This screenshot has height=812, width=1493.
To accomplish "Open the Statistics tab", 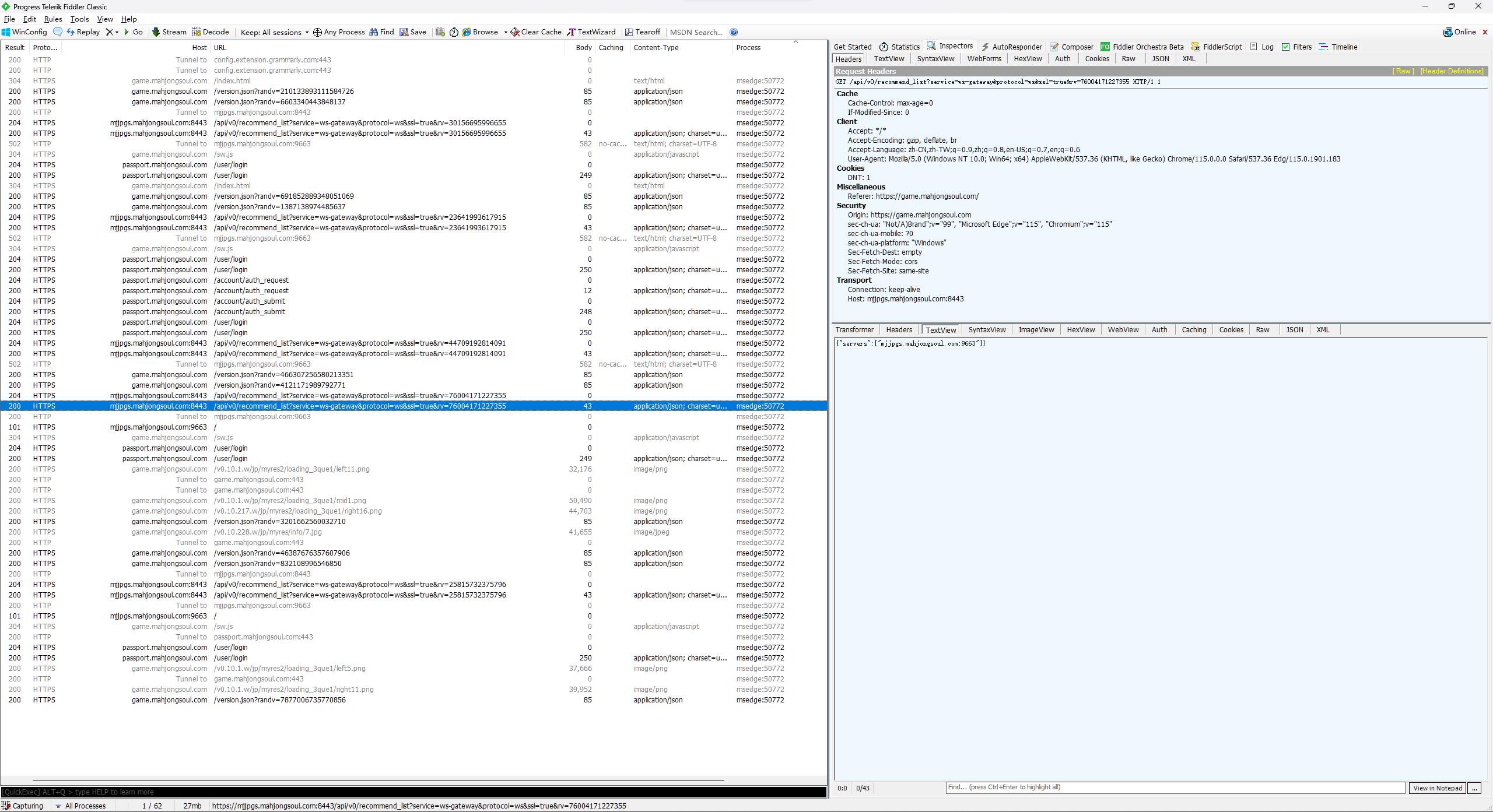I will point(899,47).
